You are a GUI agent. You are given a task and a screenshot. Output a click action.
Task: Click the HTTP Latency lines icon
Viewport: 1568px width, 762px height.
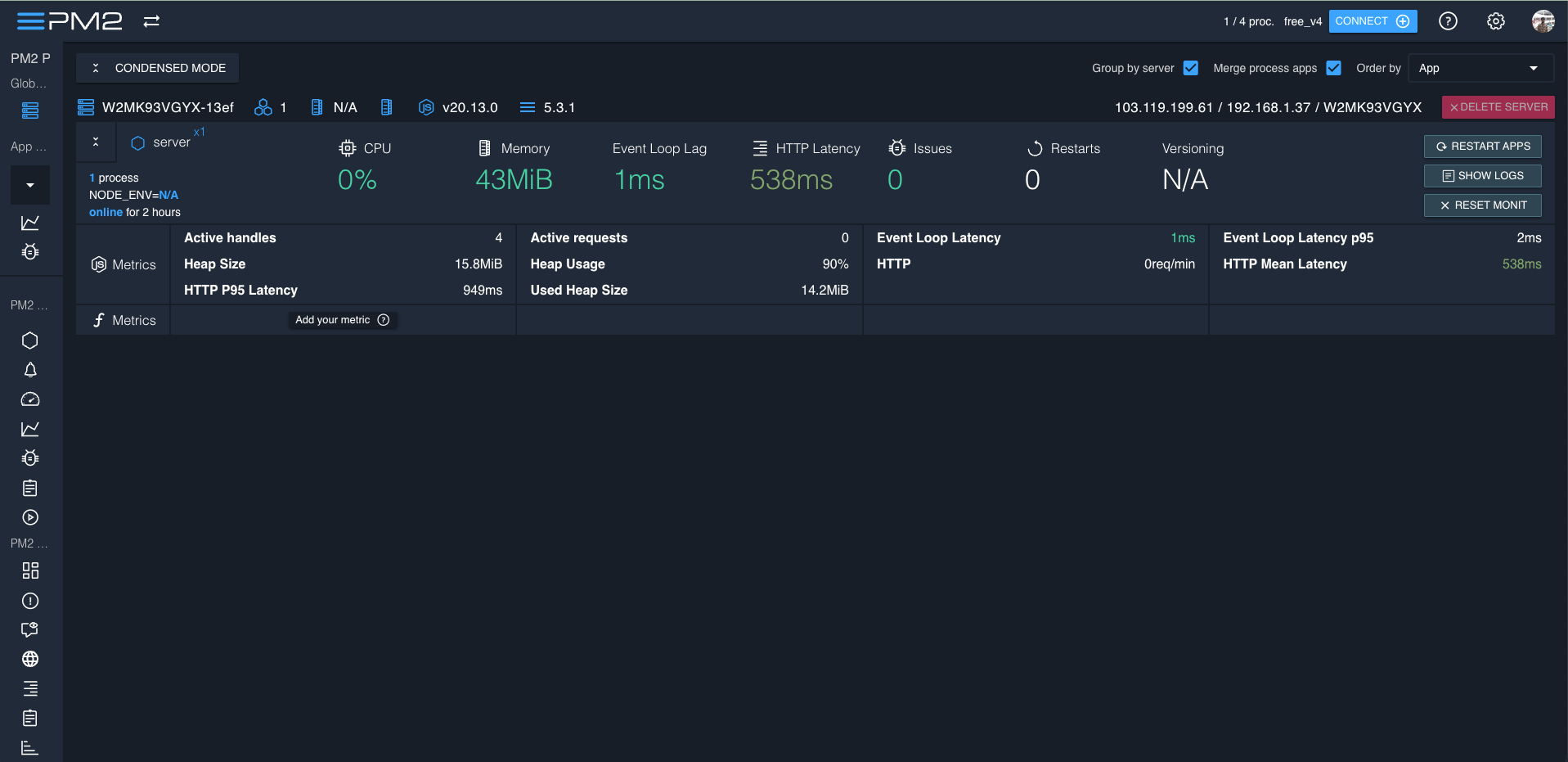click(760, 148)
